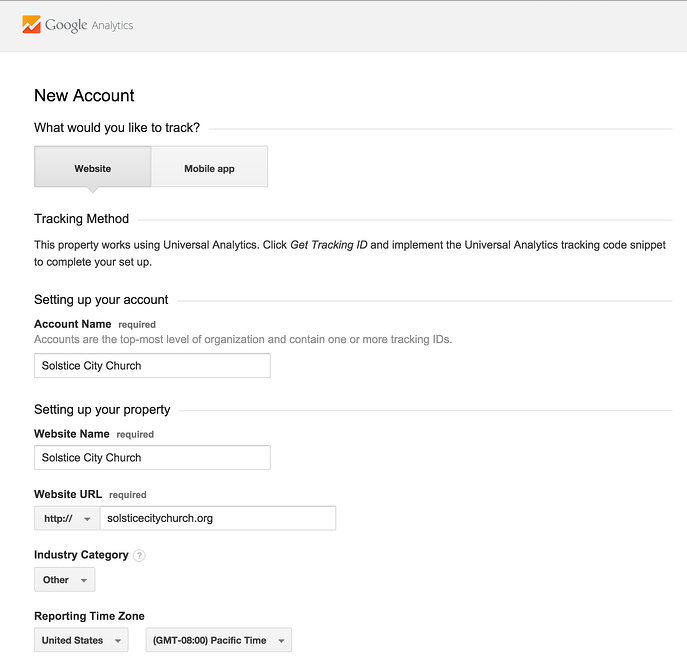This screenshot has width=687, height=659.
Task: Click the Website URL label
Action: tap(68, 494)
